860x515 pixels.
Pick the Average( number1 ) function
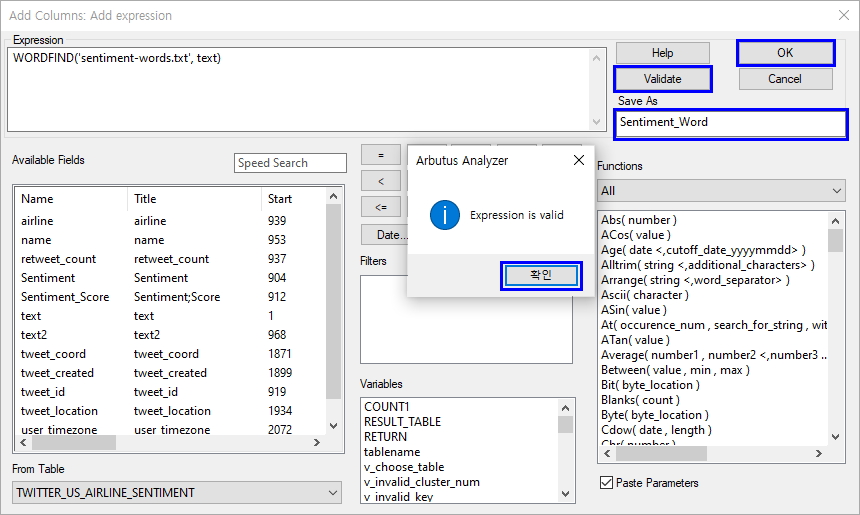coord(713,355)
